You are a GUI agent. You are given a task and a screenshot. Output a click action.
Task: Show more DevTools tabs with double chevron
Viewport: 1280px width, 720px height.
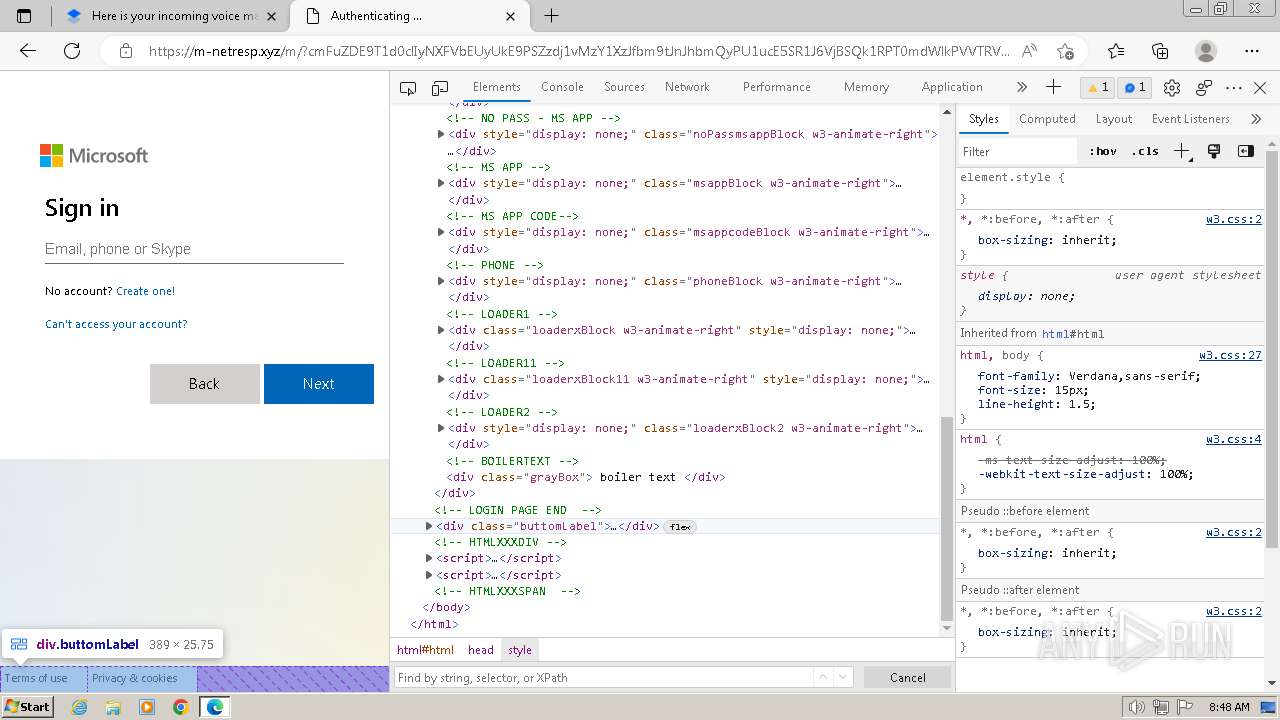pyautogui.click(x=1021, y=87)
